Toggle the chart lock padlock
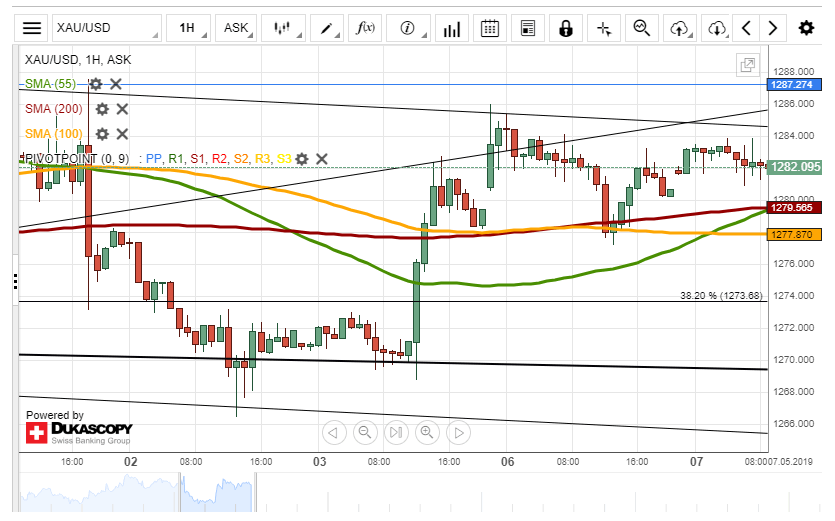This screenshot has width=835, height=521. [x=566, y=28]
